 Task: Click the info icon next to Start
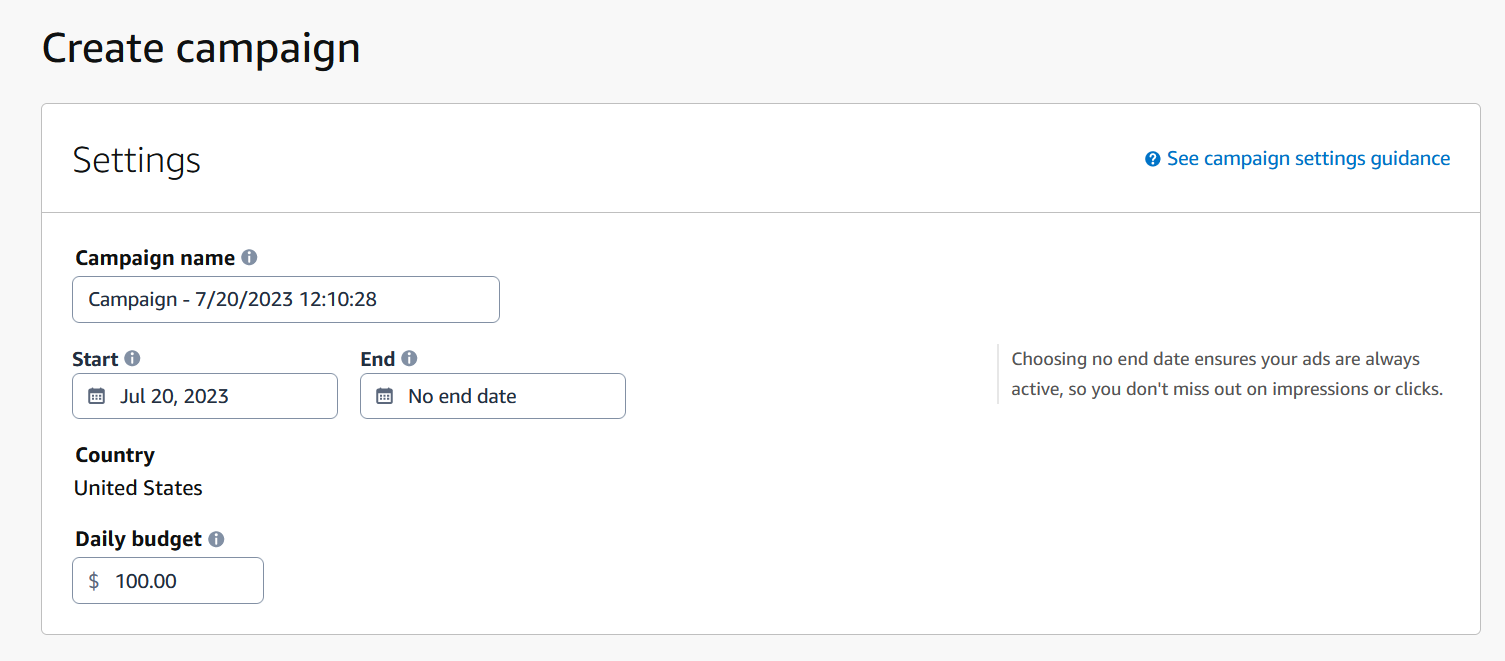coord(132,358)
